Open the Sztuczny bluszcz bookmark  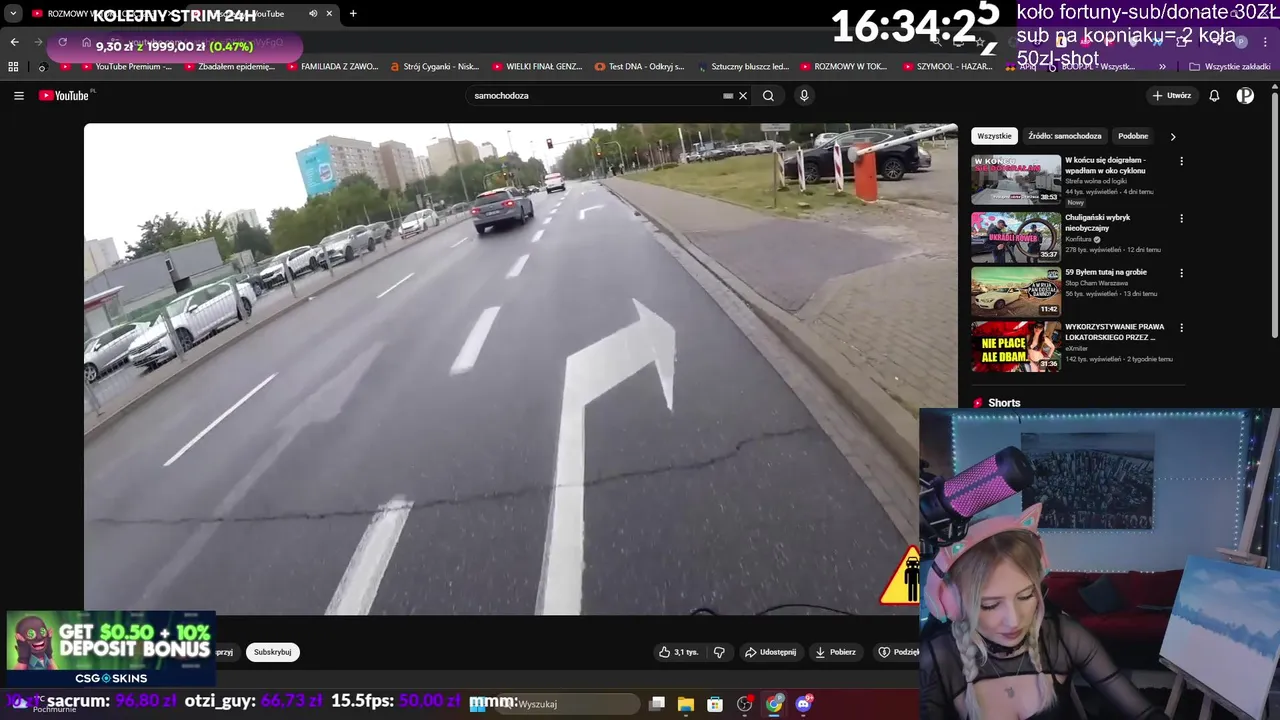point(743,66)
